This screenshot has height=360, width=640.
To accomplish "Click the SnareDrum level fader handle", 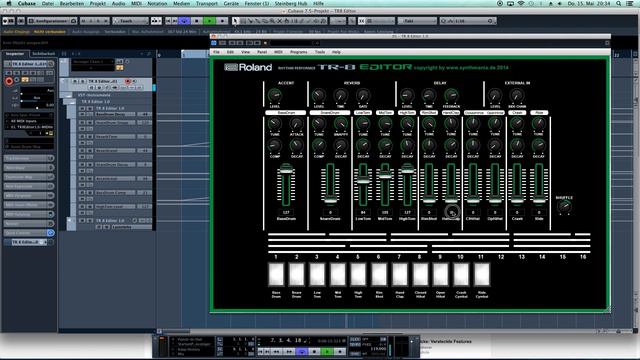I will [330, 200].
